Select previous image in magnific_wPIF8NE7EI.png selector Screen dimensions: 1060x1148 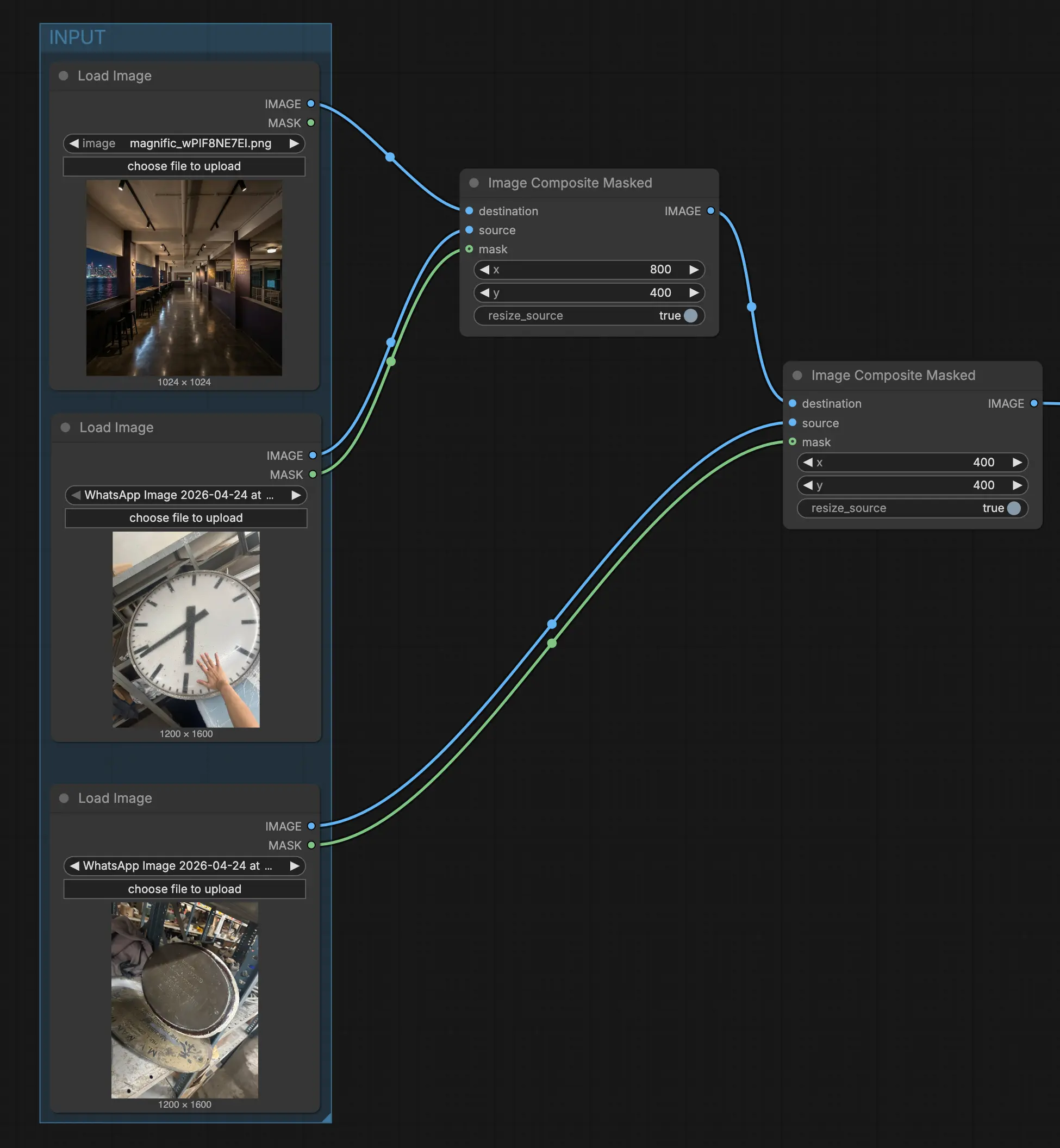coord(73,143)
